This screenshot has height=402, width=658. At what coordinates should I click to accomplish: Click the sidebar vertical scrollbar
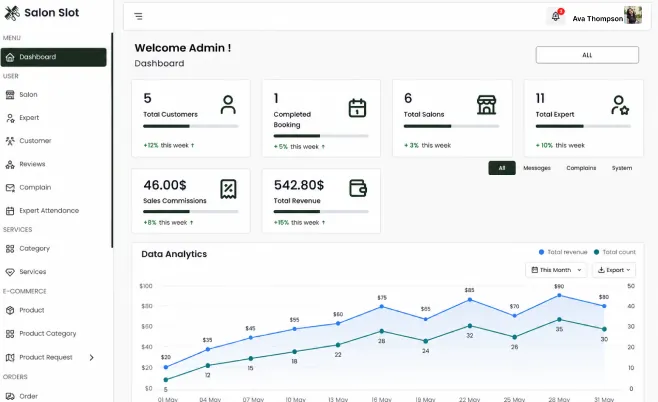point(112,140)
